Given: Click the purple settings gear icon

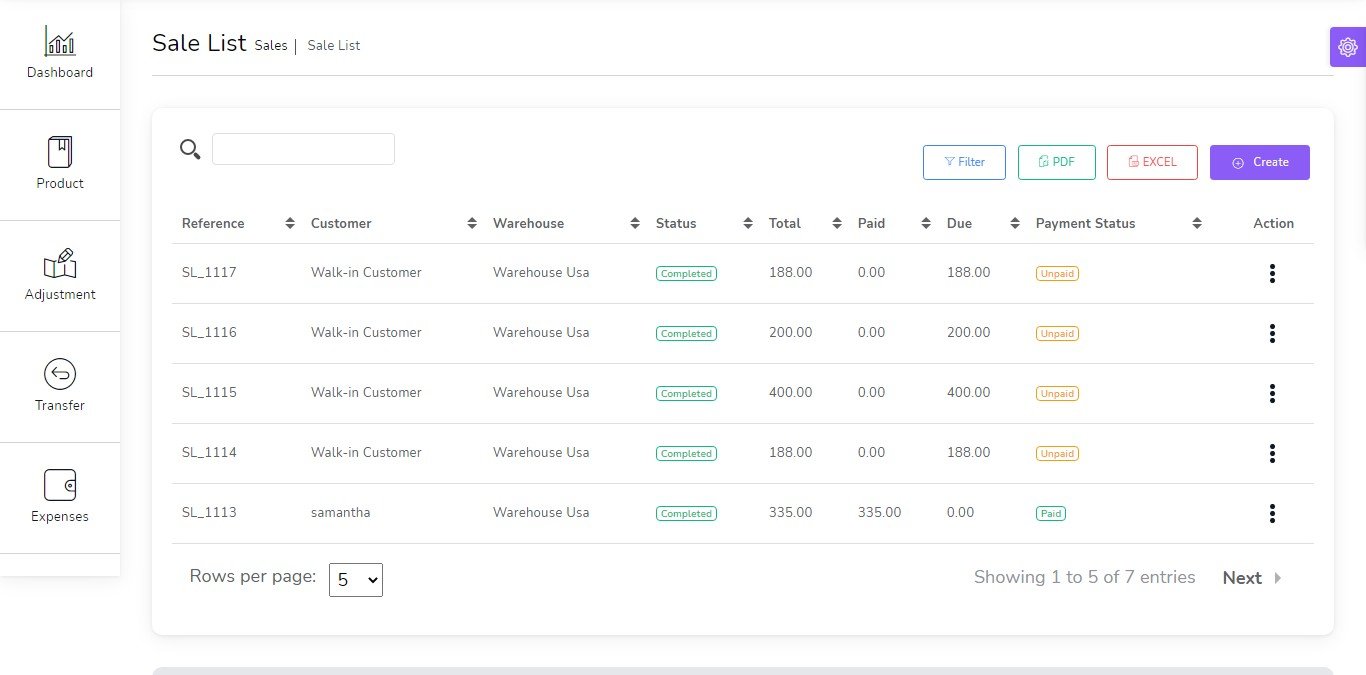Looking at the screenshot, I should pyautogui.click(x=1347, y=47).
